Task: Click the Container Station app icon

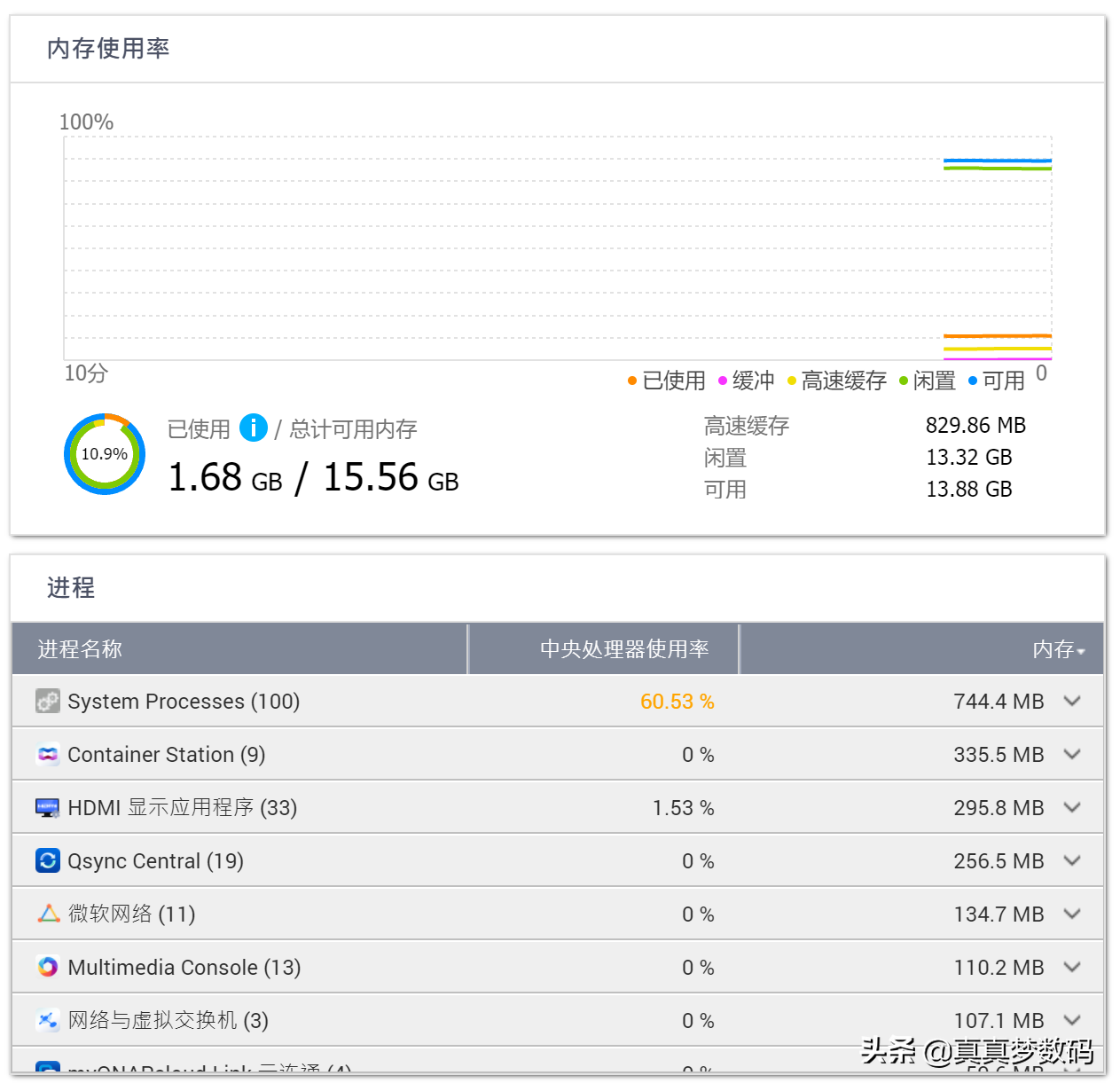Action: [48, 755]
